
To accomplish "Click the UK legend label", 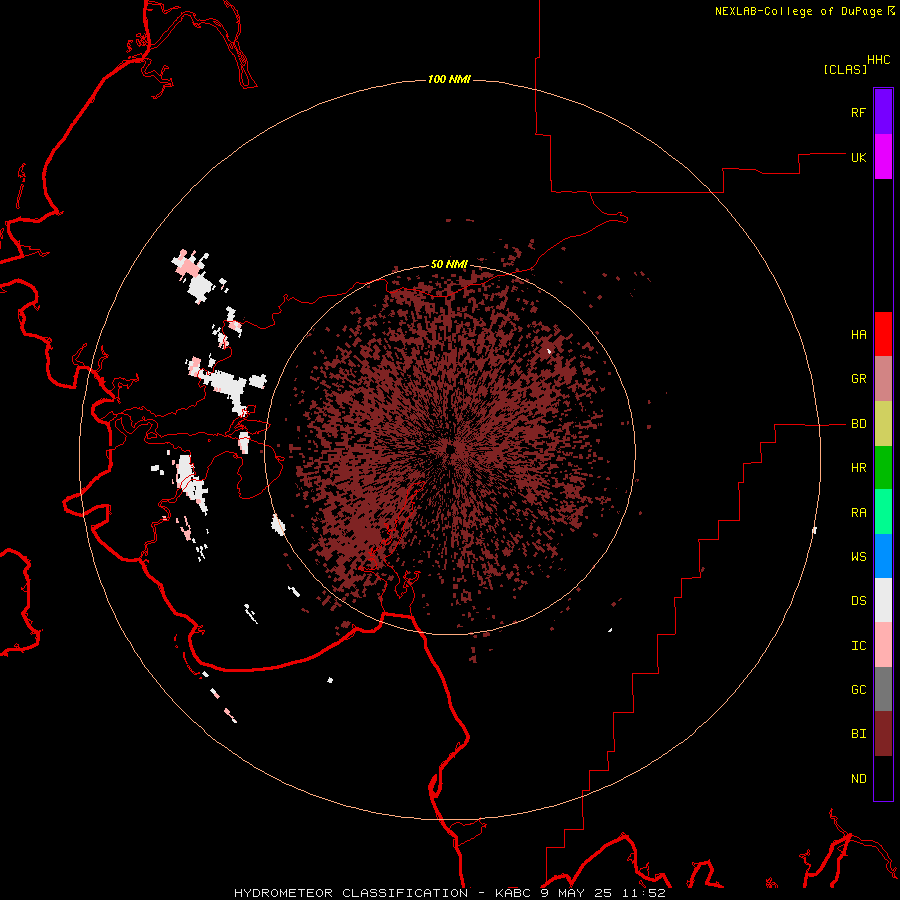I will 858,157.
